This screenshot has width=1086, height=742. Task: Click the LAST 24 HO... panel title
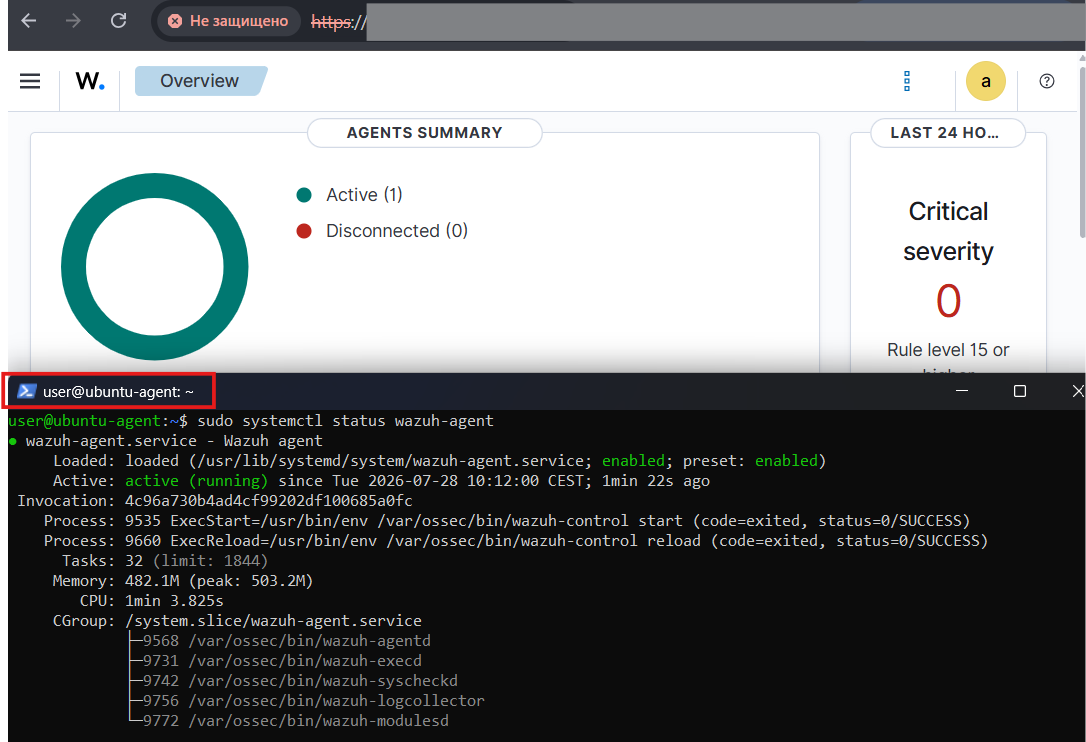point(947,133)
